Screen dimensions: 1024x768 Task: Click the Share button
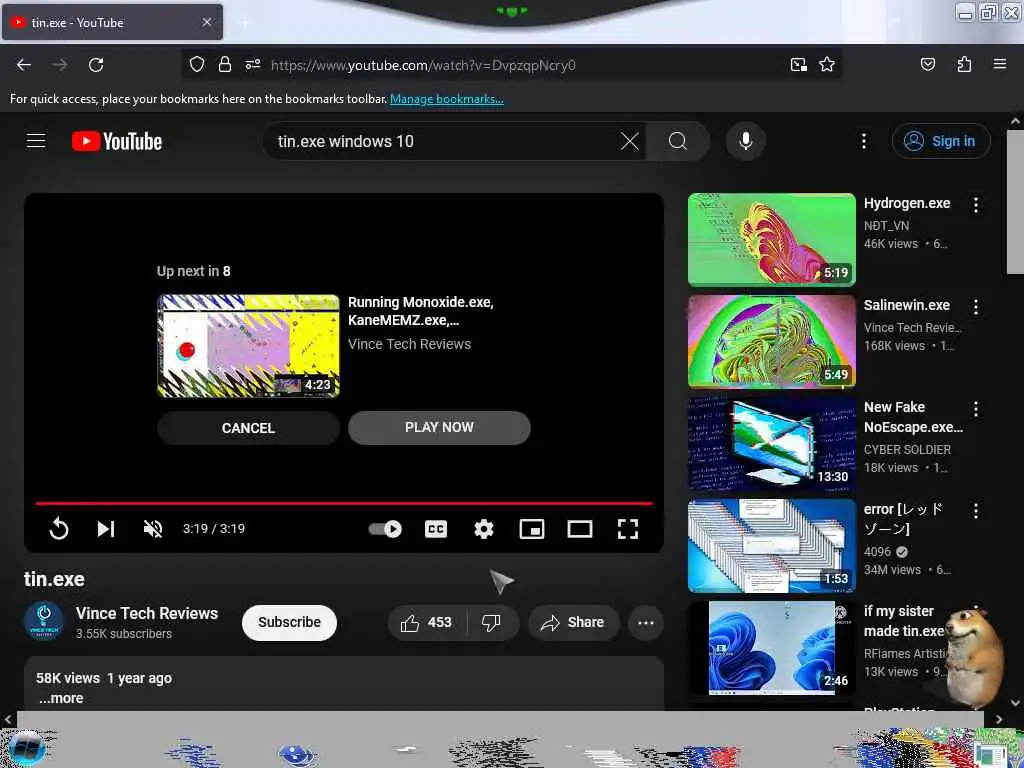(572, 622)
